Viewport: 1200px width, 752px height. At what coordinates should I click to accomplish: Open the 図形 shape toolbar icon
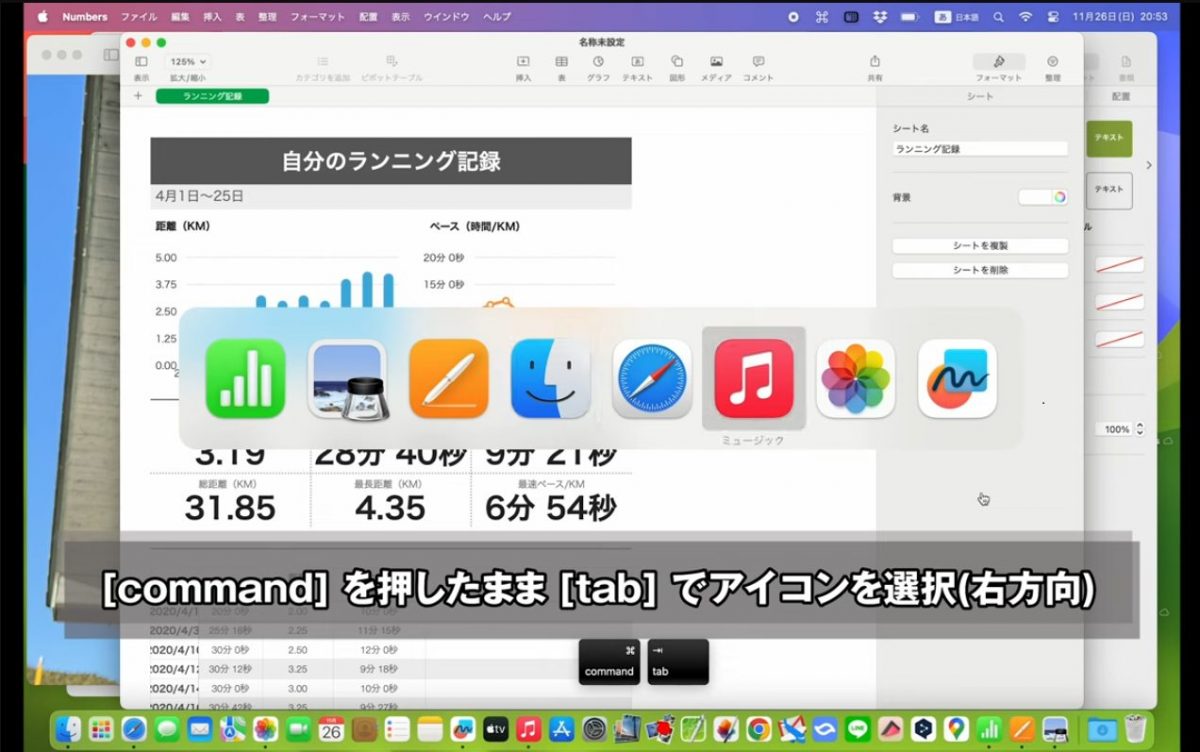(x=677, y=67)
